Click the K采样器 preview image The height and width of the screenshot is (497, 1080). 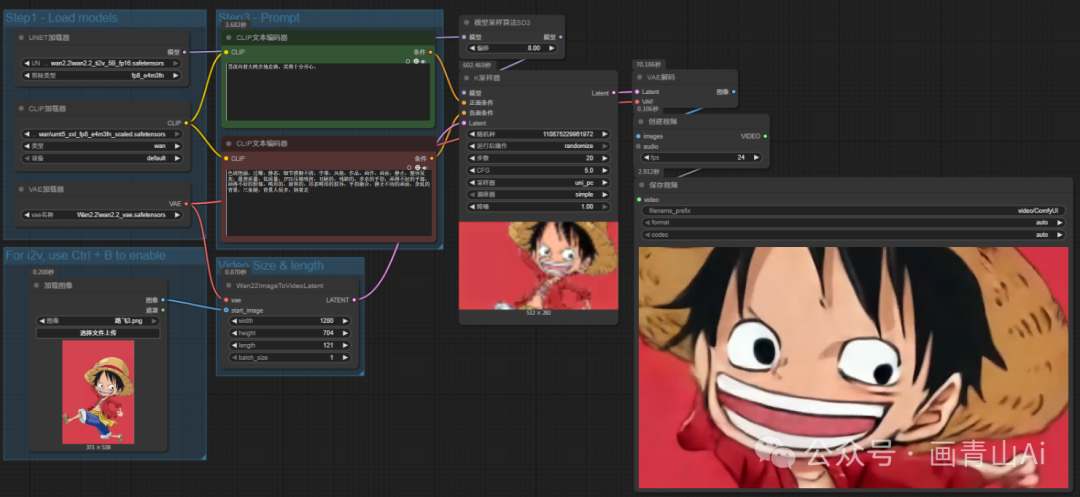[x=539, y=265]
